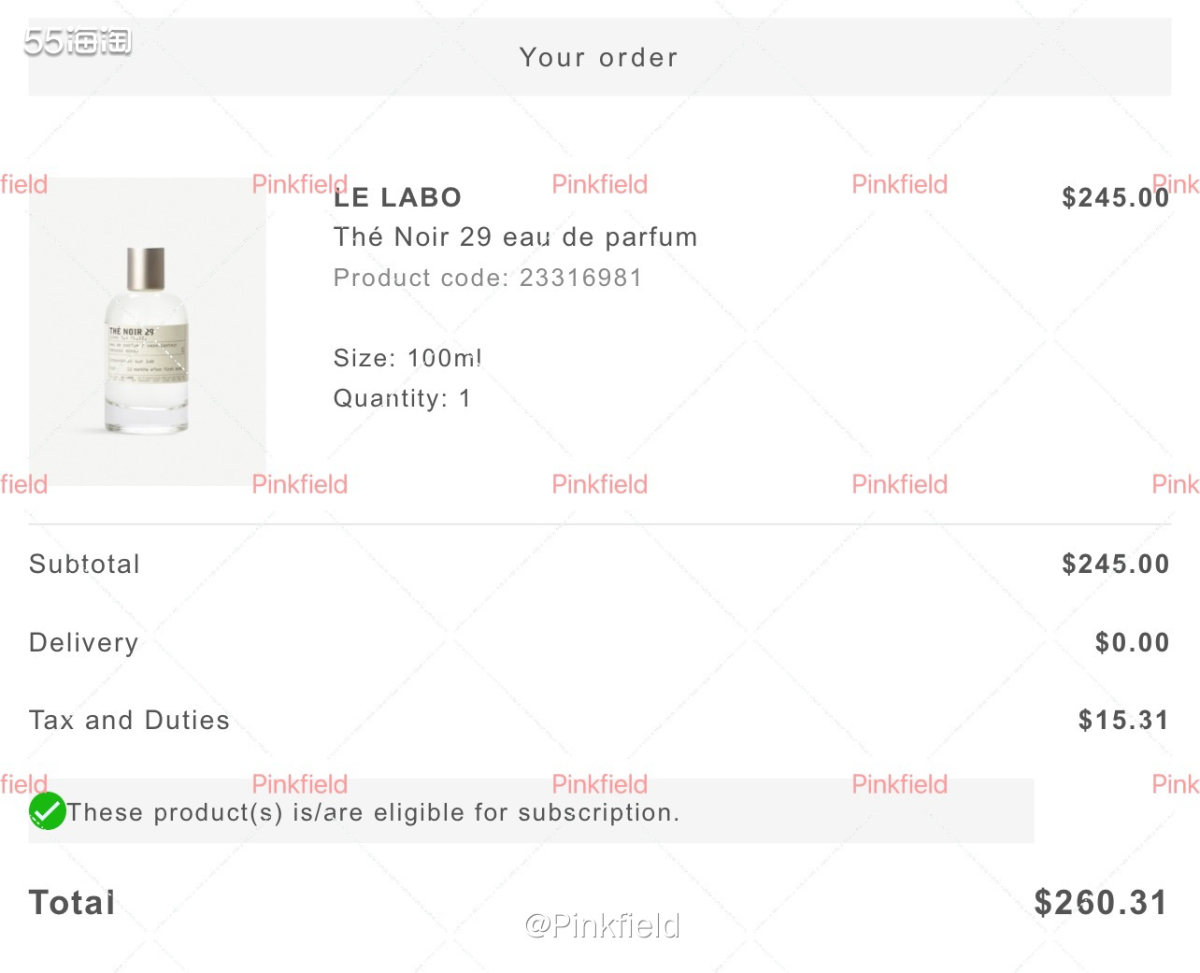Click the green checkmark subscription icon

(47, 811)
